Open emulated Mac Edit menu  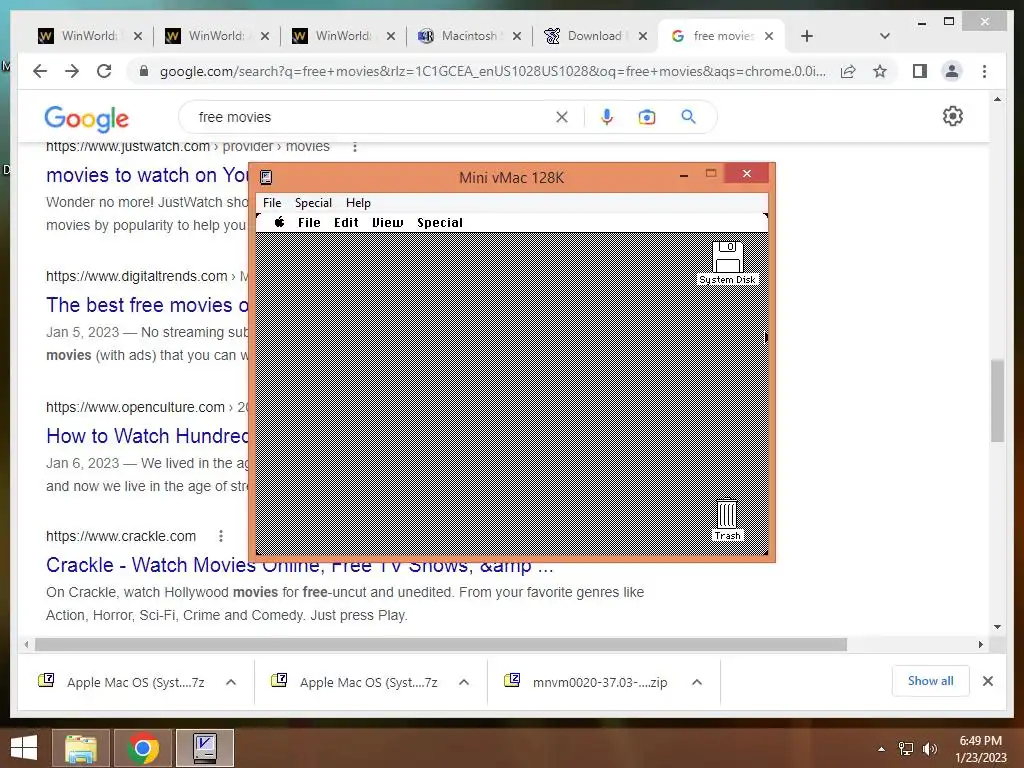[x=346, y=222]
